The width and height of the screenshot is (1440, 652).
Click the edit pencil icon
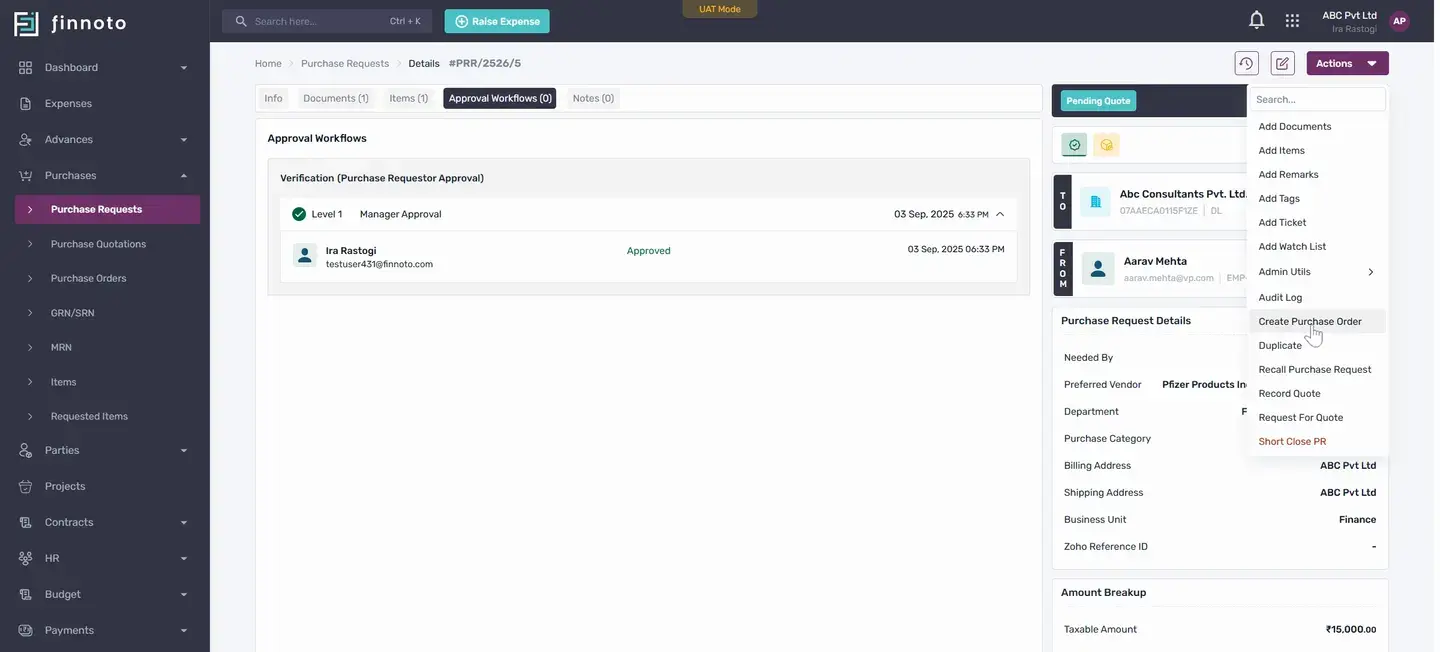click(x=1282, y=63)
